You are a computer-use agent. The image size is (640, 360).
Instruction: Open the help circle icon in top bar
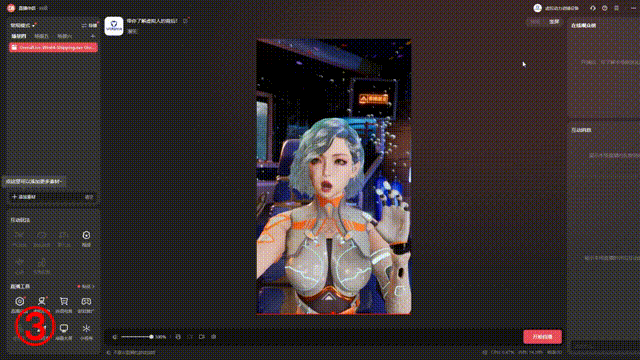coord(604,8)
